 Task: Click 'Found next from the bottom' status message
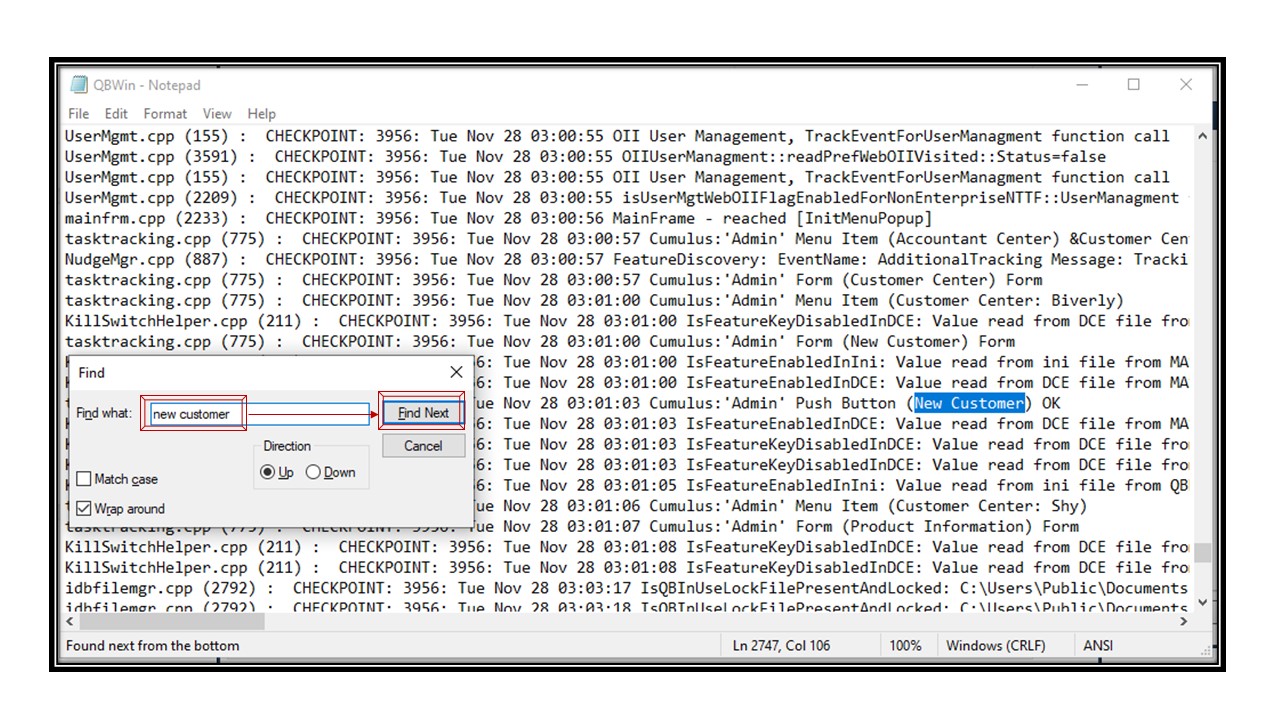(x=153, y=646)
